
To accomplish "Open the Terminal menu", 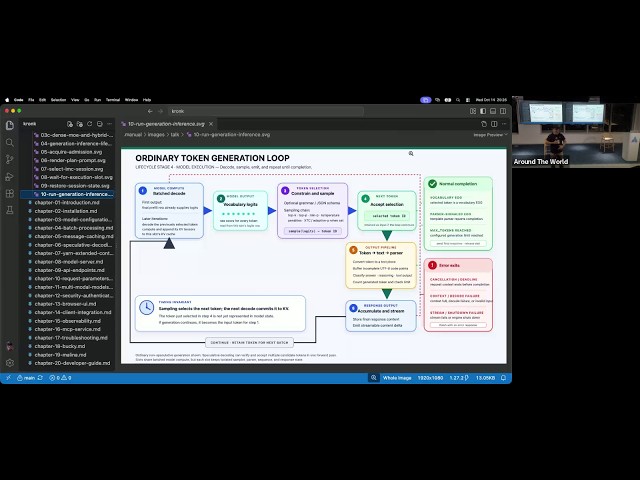I will (x=113, y=100).
